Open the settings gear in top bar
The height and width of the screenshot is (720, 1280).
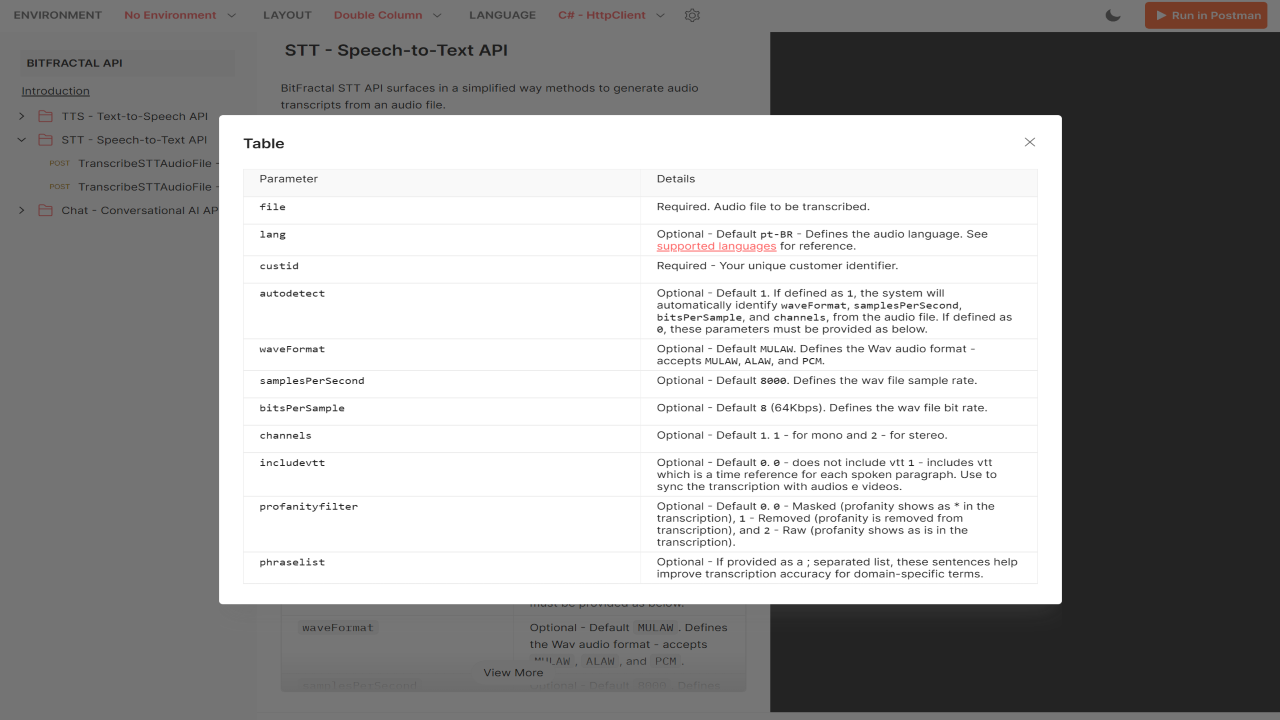(x=692, y=15)
